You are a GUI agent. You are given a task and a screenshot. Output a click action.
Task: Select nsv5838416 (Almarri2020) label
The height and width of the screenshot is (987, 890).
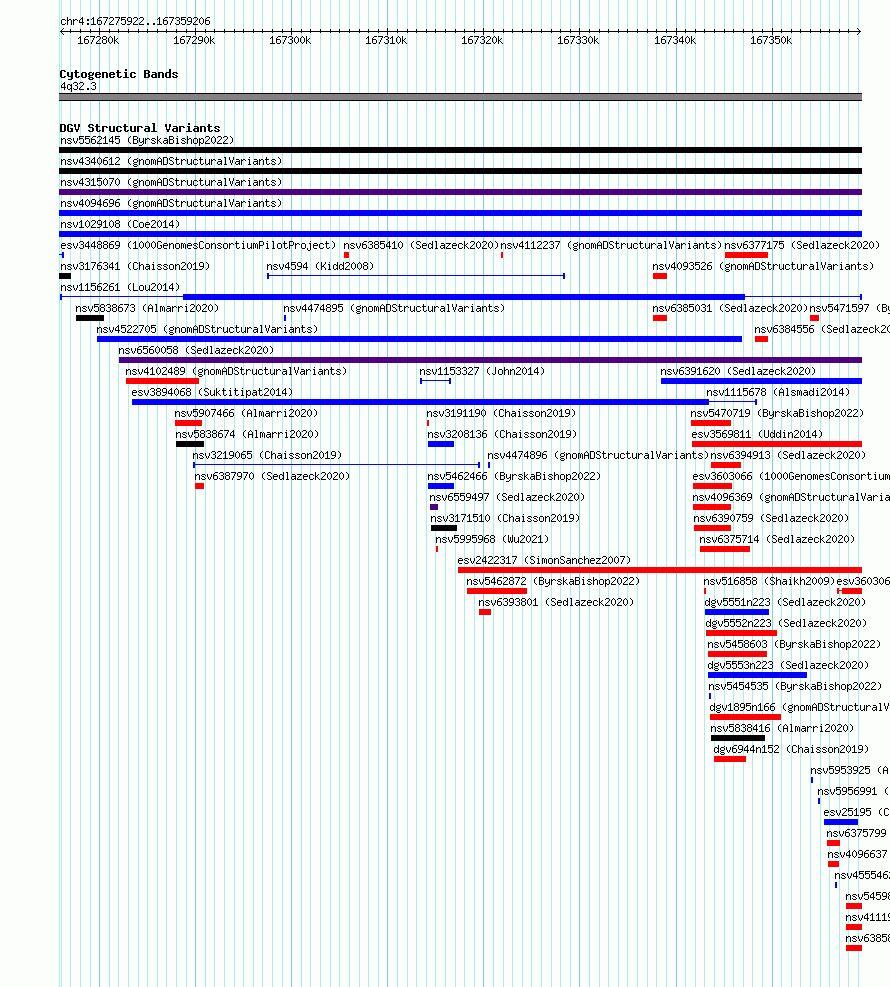coord(782,728)
